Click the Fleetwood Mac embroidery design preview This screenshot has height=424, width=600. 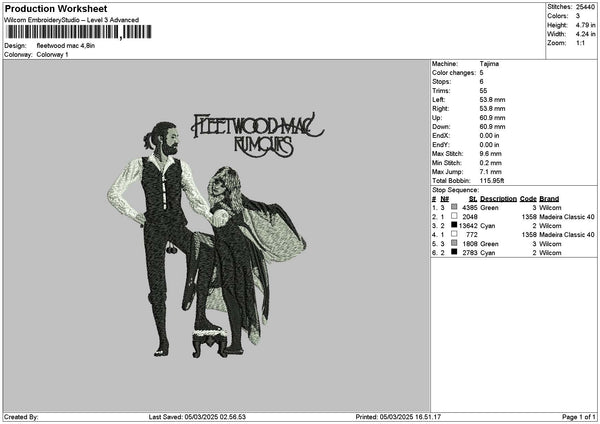(x=215, y=235)
